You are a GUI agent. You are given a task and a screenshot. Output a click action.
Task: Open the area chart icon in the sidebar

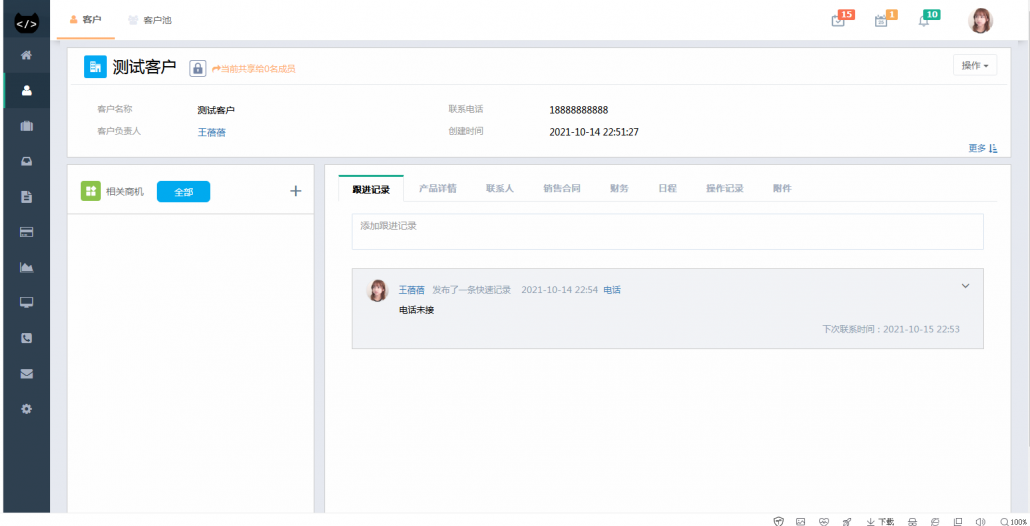26,267
